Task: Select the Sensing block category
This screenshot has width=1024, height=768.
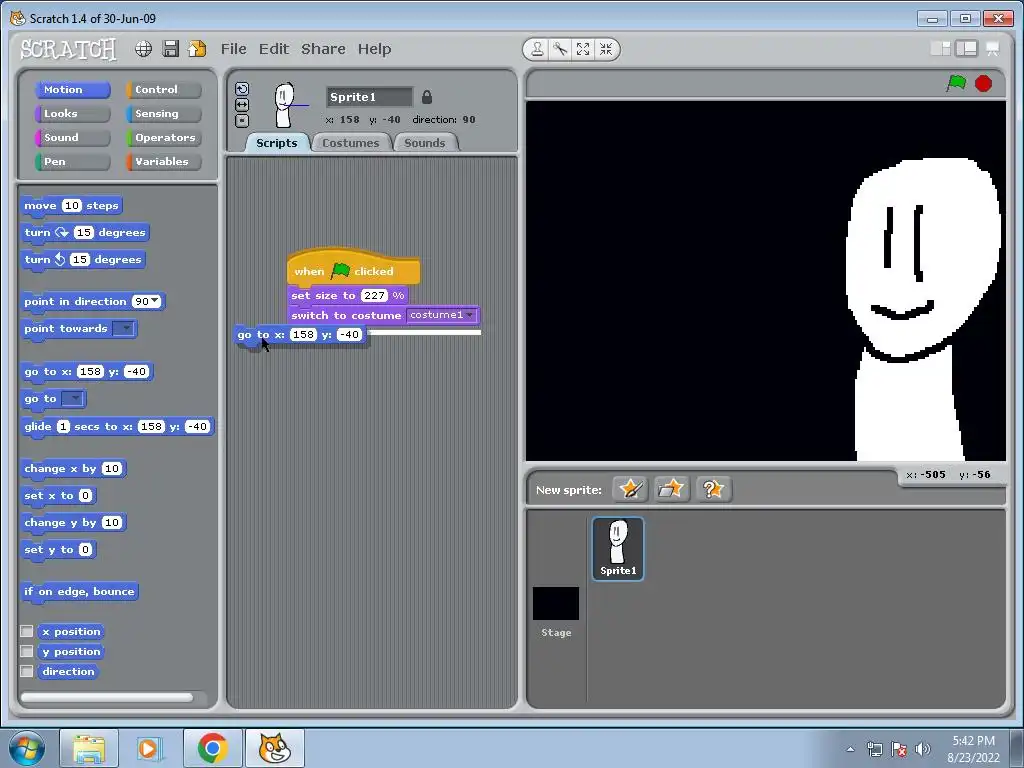Action: tap(163, 114)
